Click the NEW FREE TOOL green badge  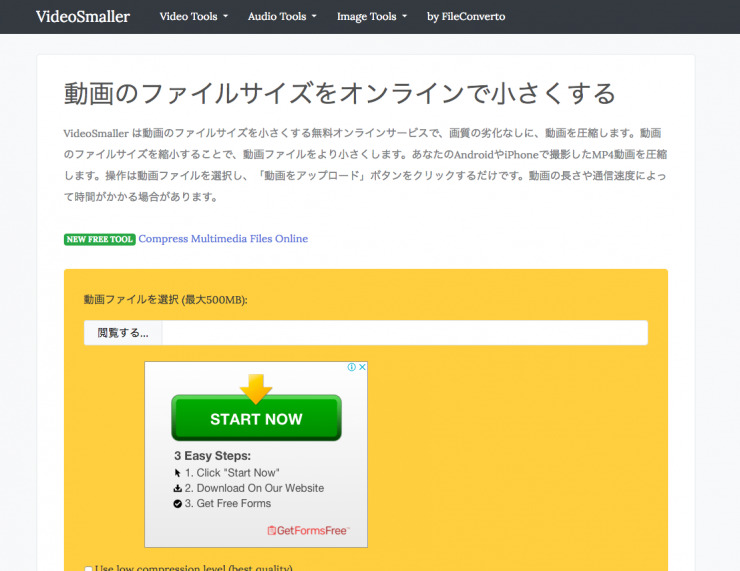pyautogui.click(x=100, y=239)
